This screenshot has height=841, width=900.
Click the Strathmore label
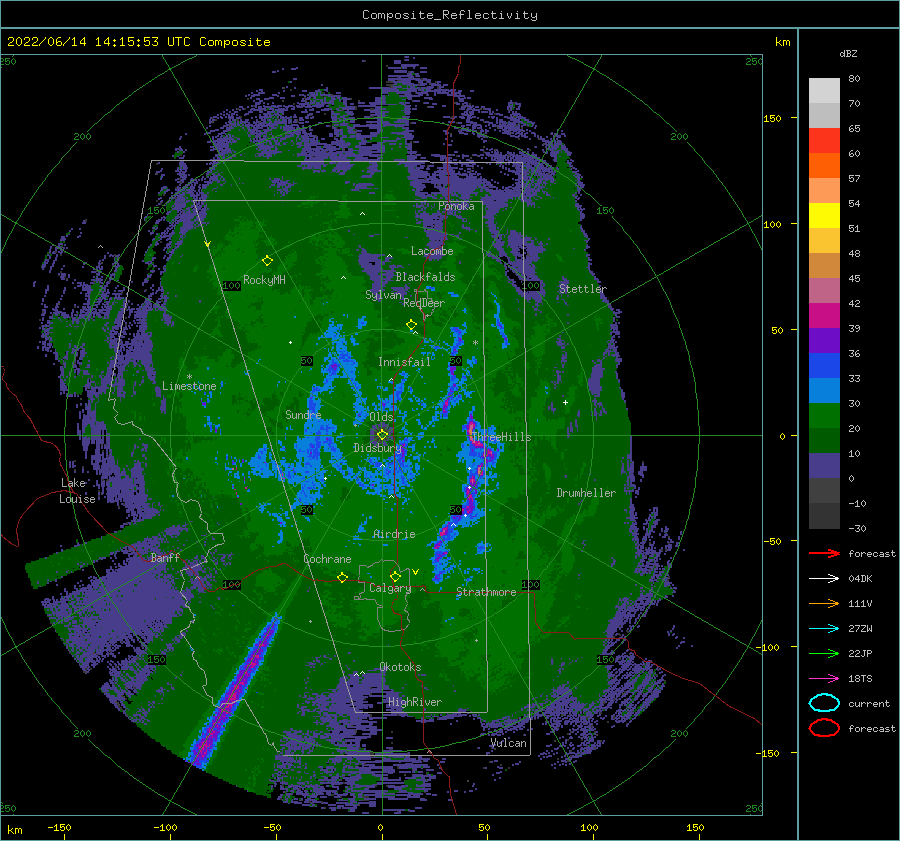click(486, 592)
